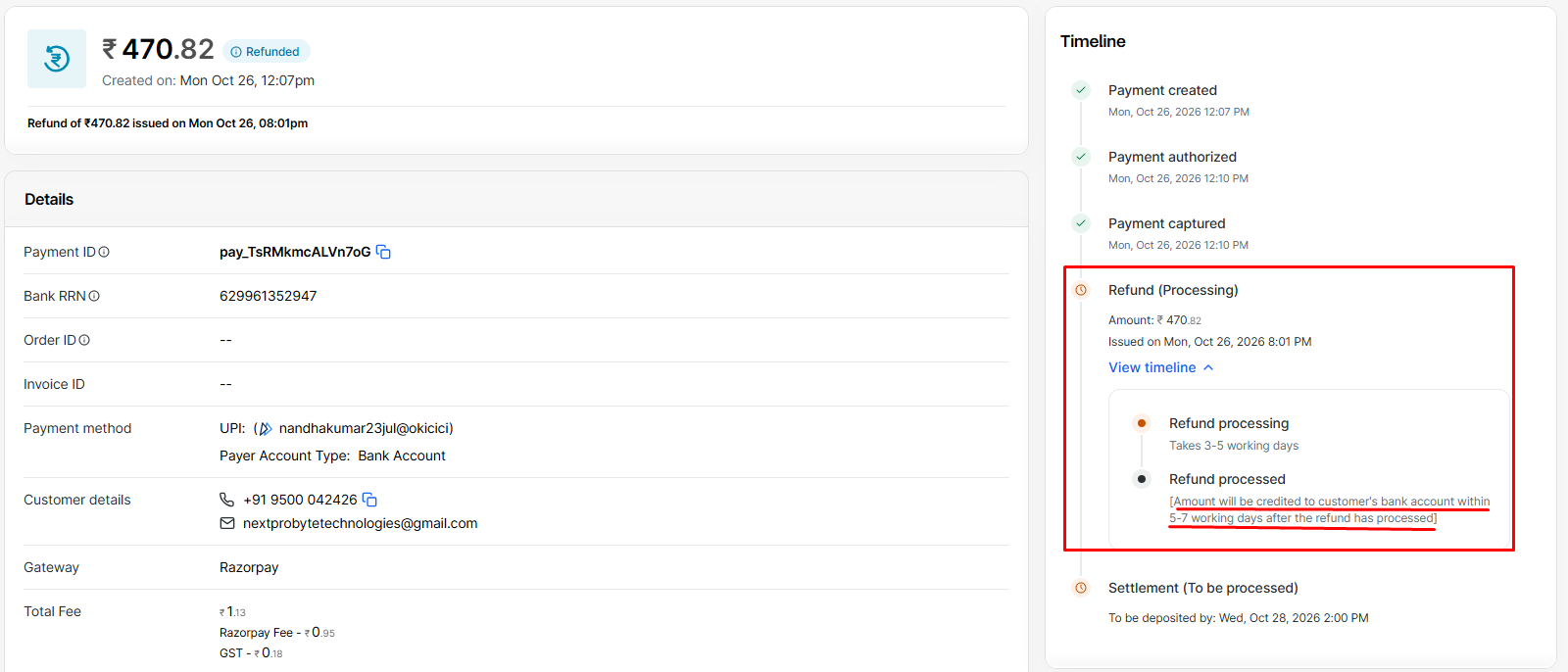Viewport: 1568px width, 672px height.
Task: Click the email nextprobytetechnologies@gmail.com
Action: 361,523
